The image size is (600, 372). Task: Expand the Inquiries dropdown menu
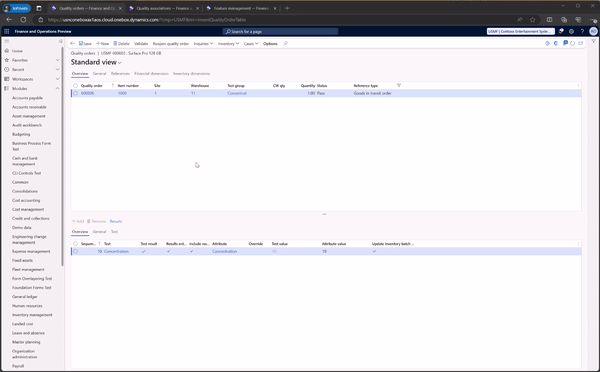(x=203, y=44)
